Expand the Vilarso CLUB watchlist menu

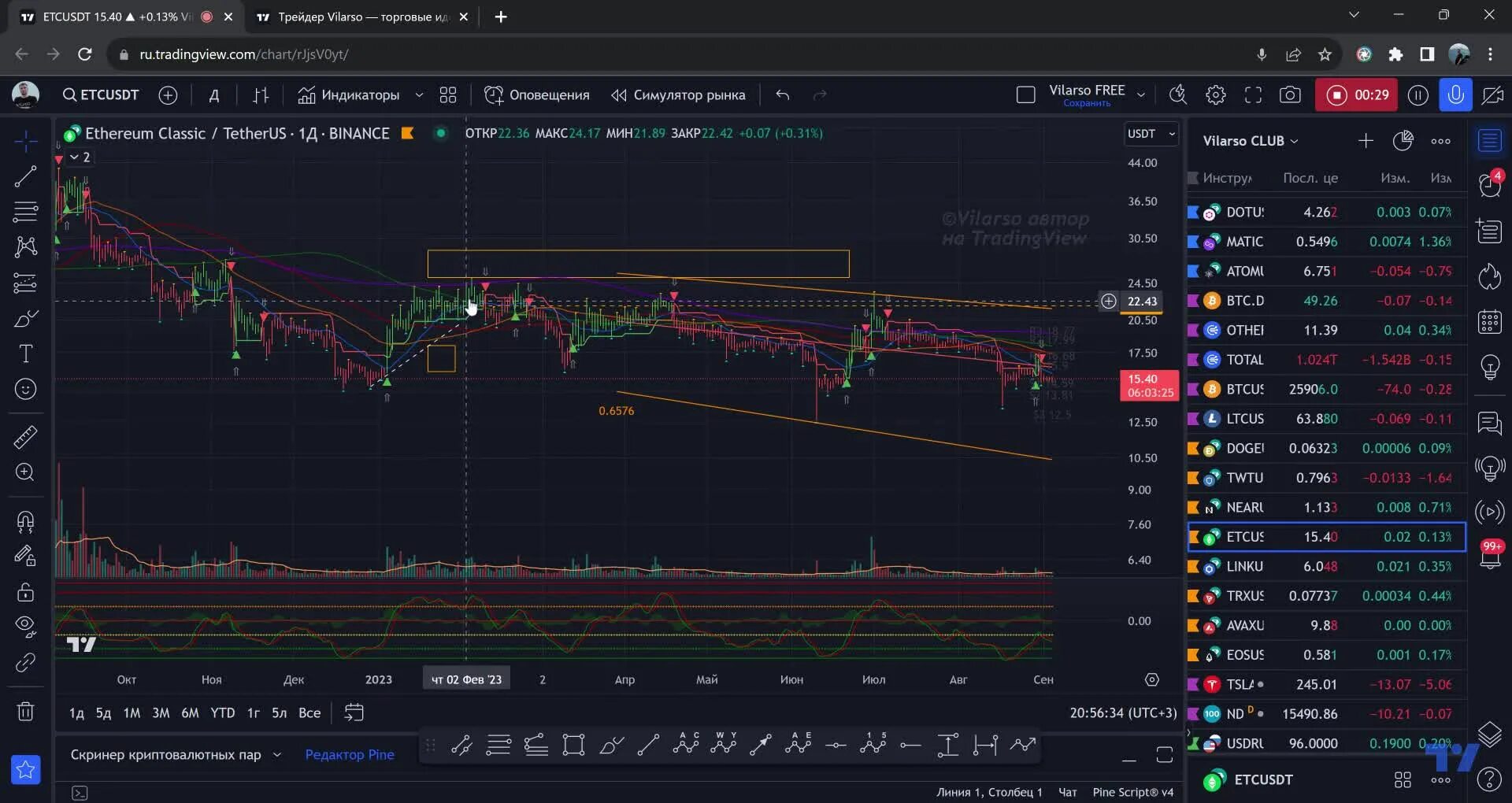[1251, 141]
